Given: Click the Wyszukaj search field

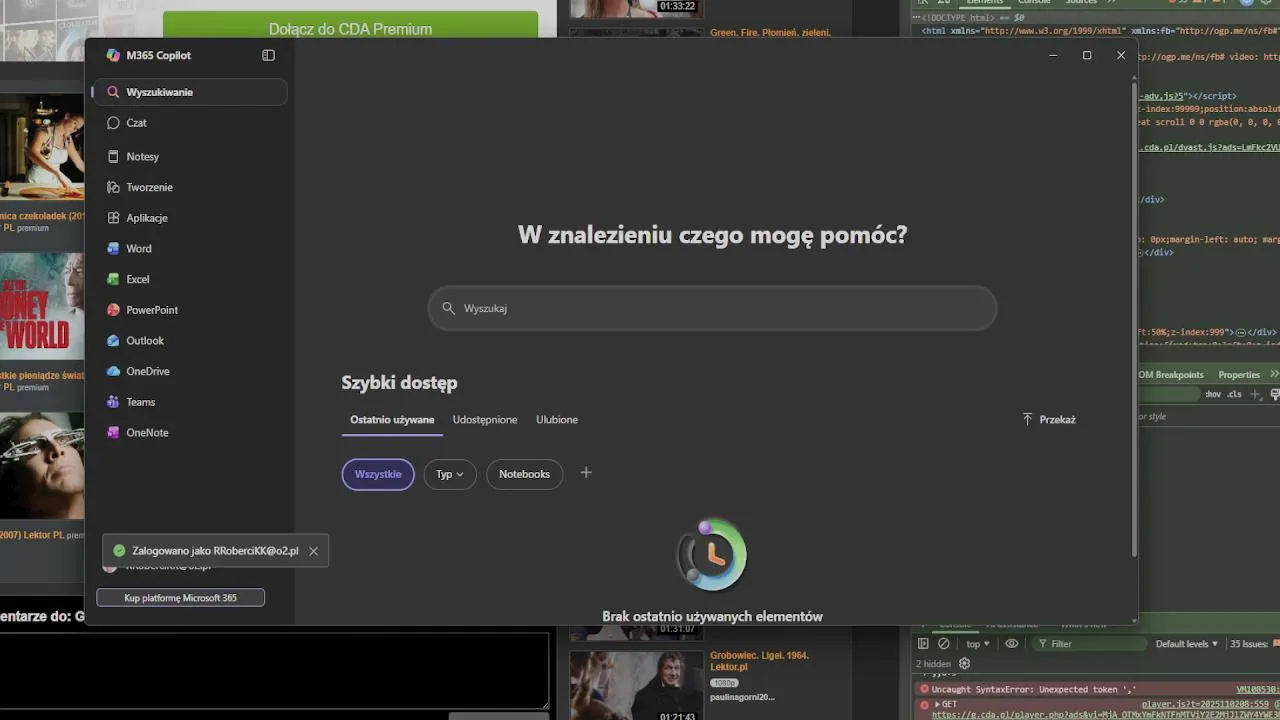Looking at the screenshot, I should coord(712,308).
